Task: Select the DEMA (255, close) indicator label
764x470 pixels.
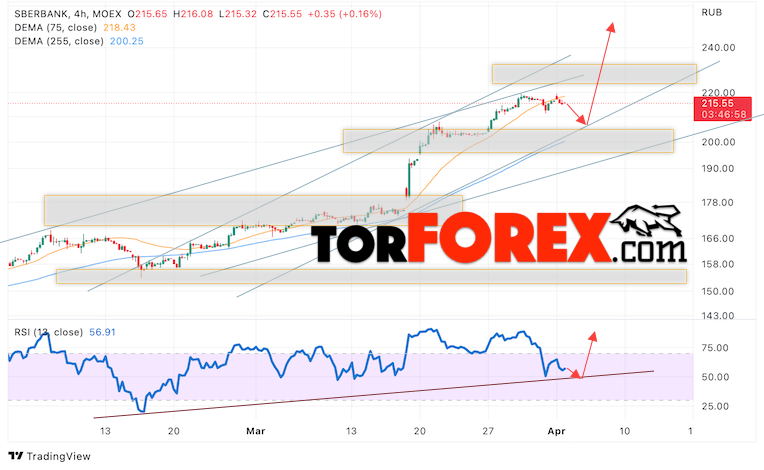Action: coord(59,41)
